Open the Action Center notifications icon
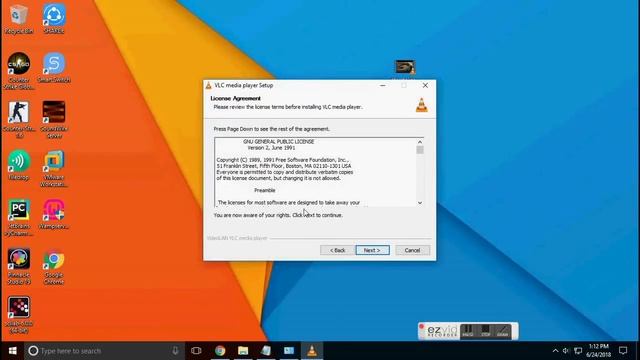The height and width of the screenshot is (360, 640). 623,351
